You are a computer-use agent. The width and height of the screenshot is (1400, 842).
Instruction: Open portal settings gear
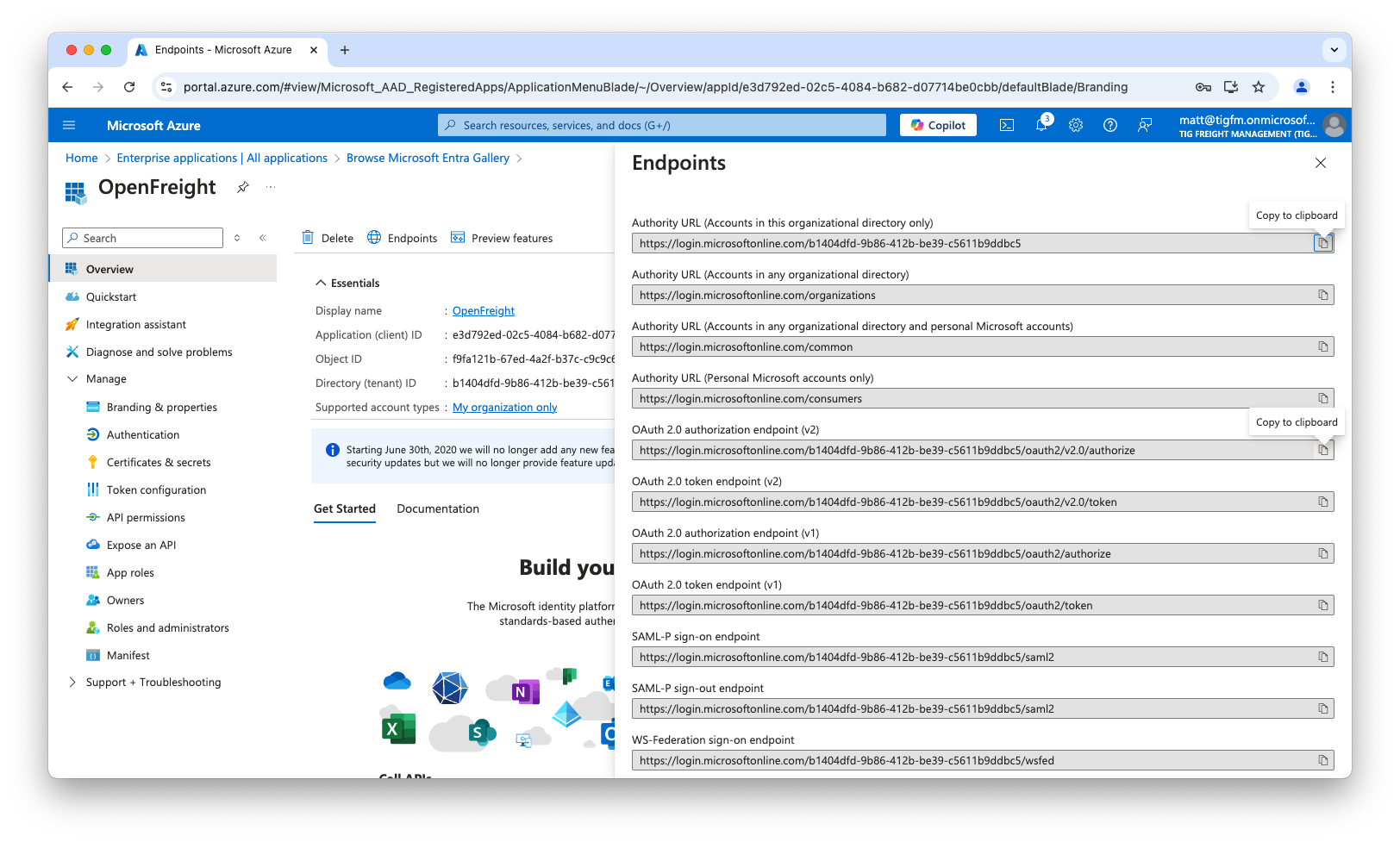point(1076,125)
